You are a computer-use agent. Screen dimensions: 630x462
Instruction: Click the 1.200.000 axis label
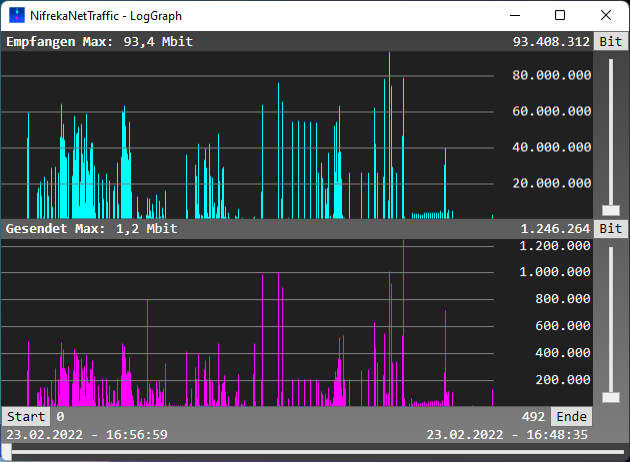click(x=555, y=246)
